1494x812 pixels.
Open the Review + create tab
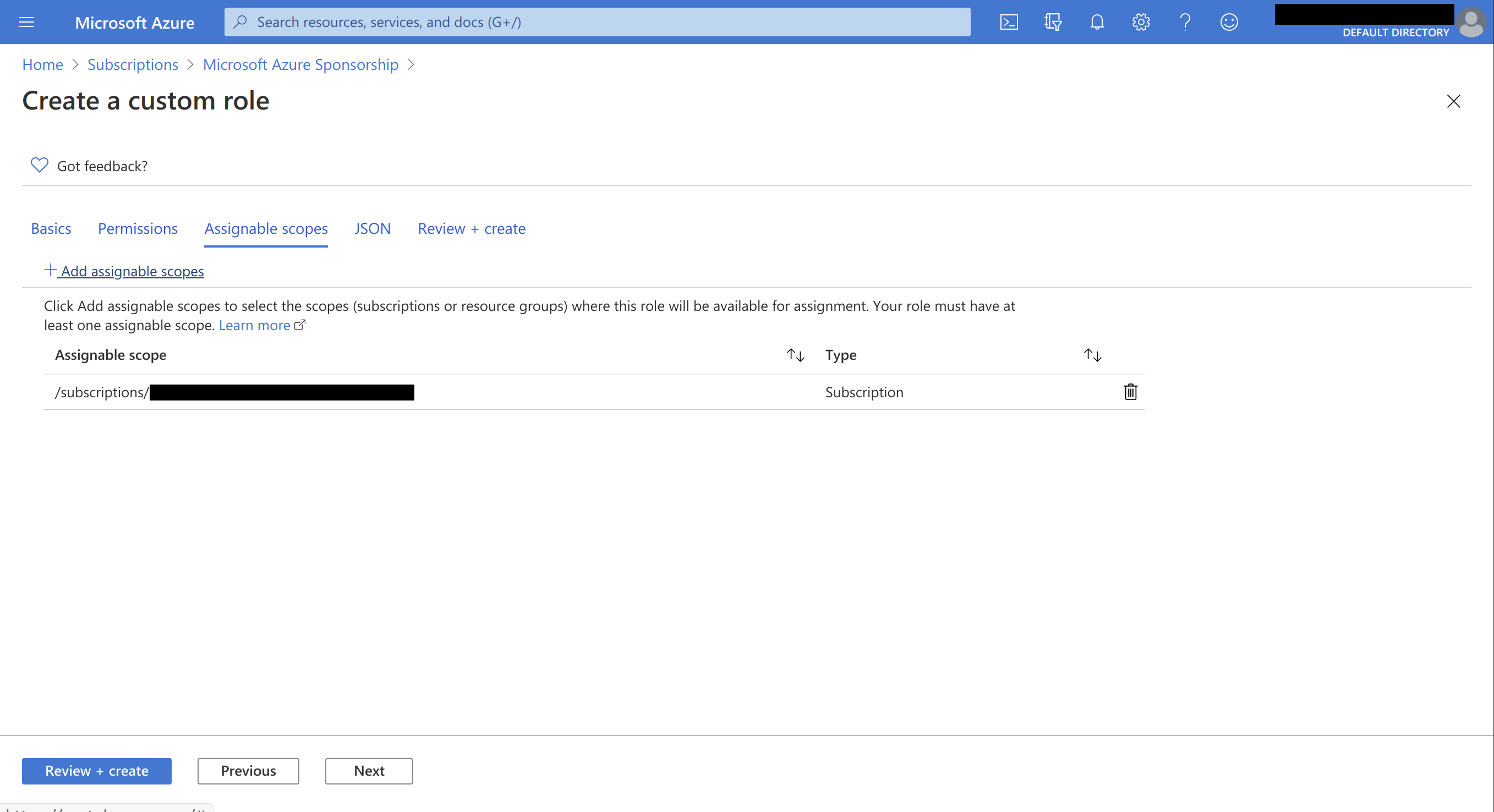click(x=471, y=228)
